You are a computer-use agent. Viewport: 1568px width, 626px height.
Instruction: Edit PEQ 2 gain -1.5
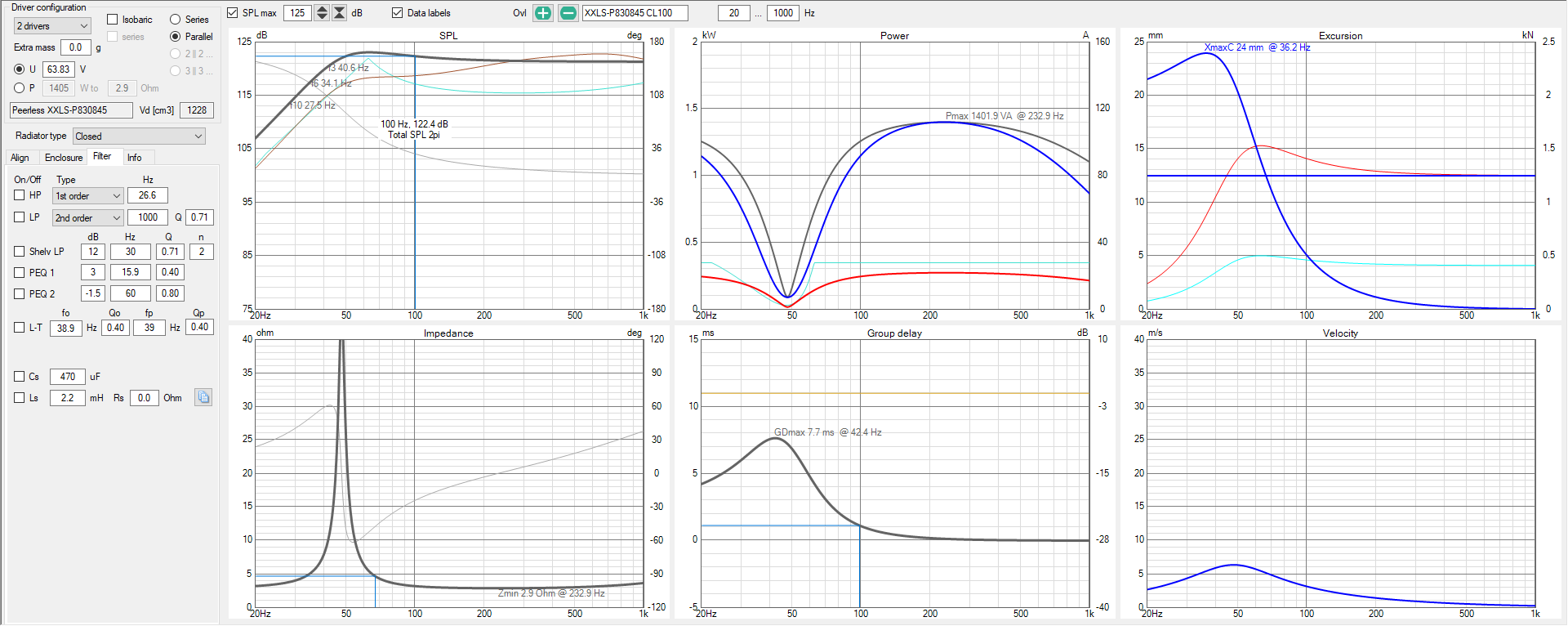pos(93,293)
